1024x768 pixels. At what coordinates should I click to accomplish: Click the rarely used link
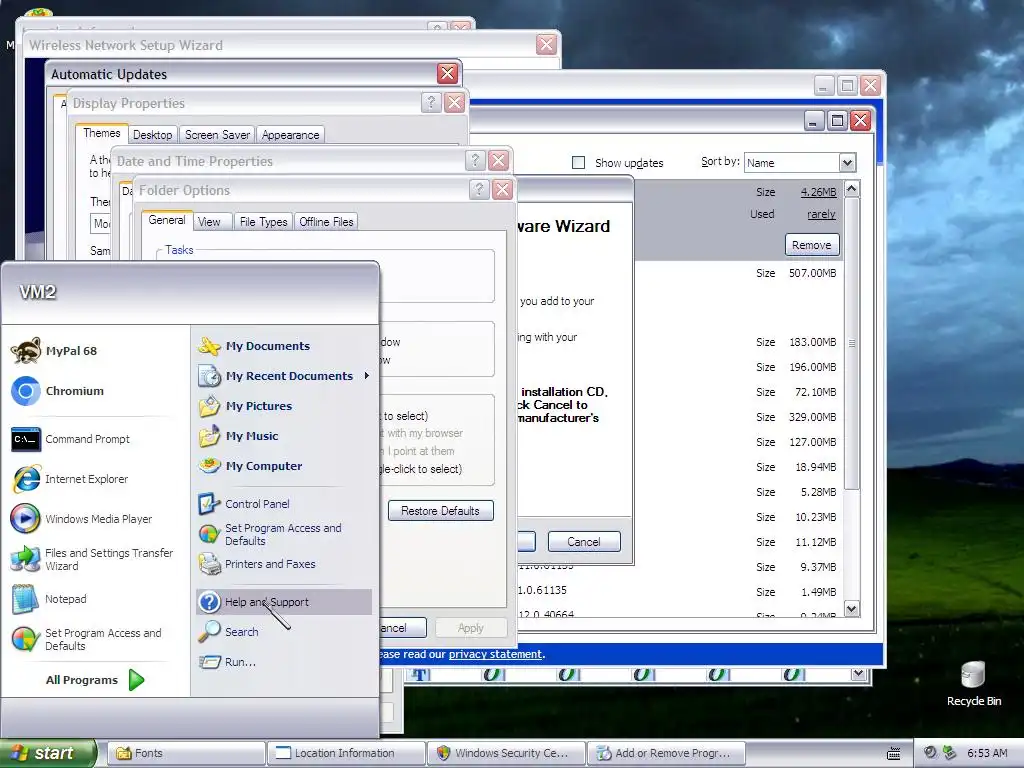[x=821, y=214]
